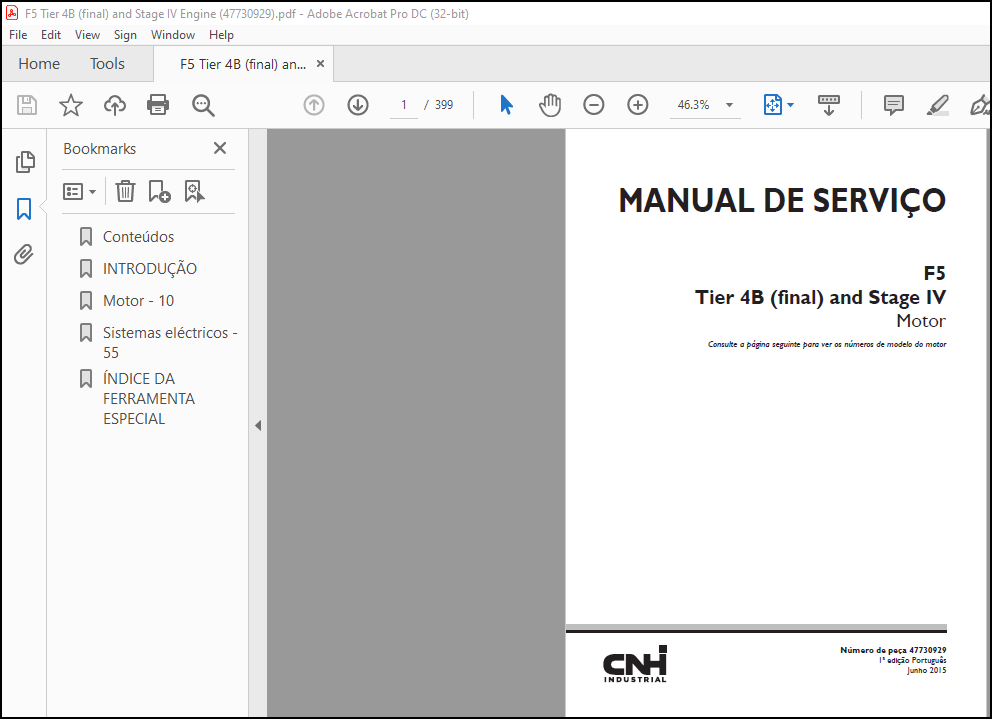Collapse the navigation pane arrow

pyautogui.click(x=257, y=425)
